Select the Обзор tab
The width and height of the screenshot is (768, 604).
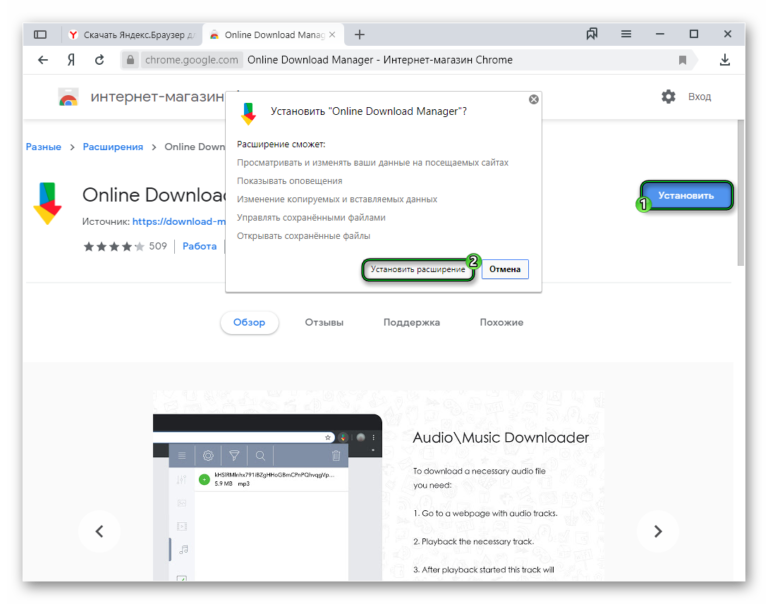pos(249,322)
